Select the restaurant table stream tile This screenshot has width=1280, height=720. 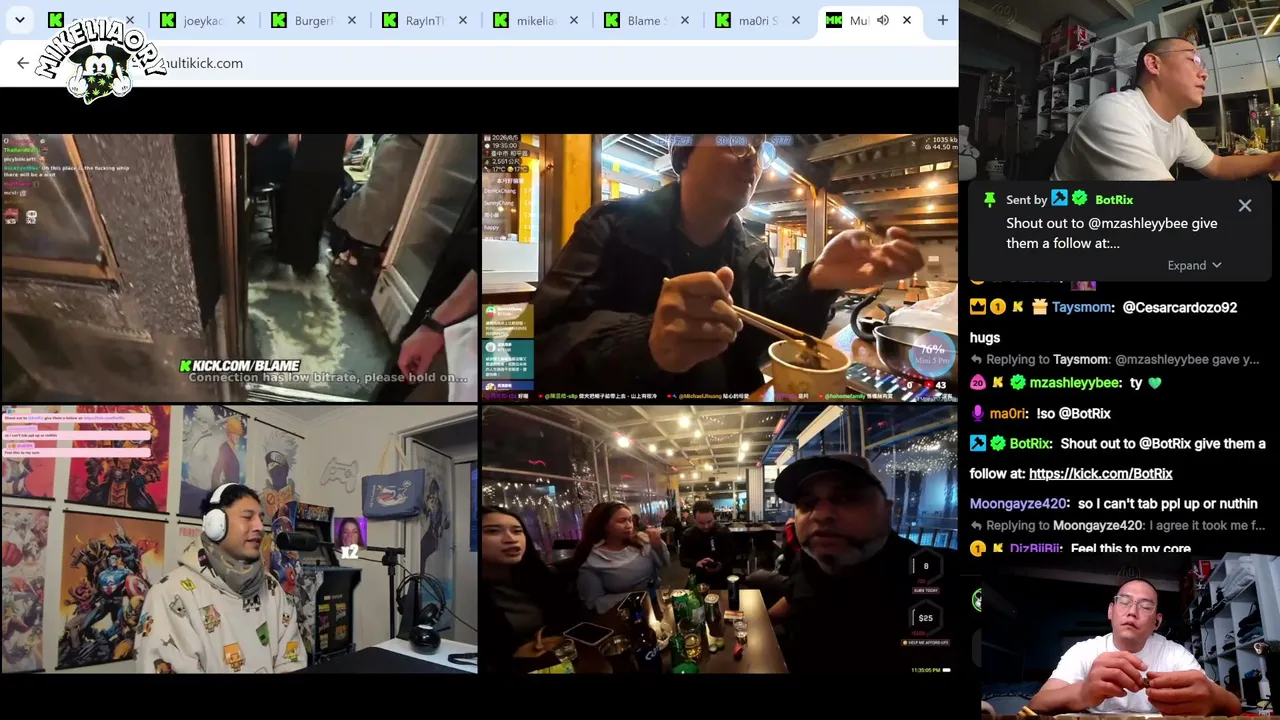(x=720, y=540)
